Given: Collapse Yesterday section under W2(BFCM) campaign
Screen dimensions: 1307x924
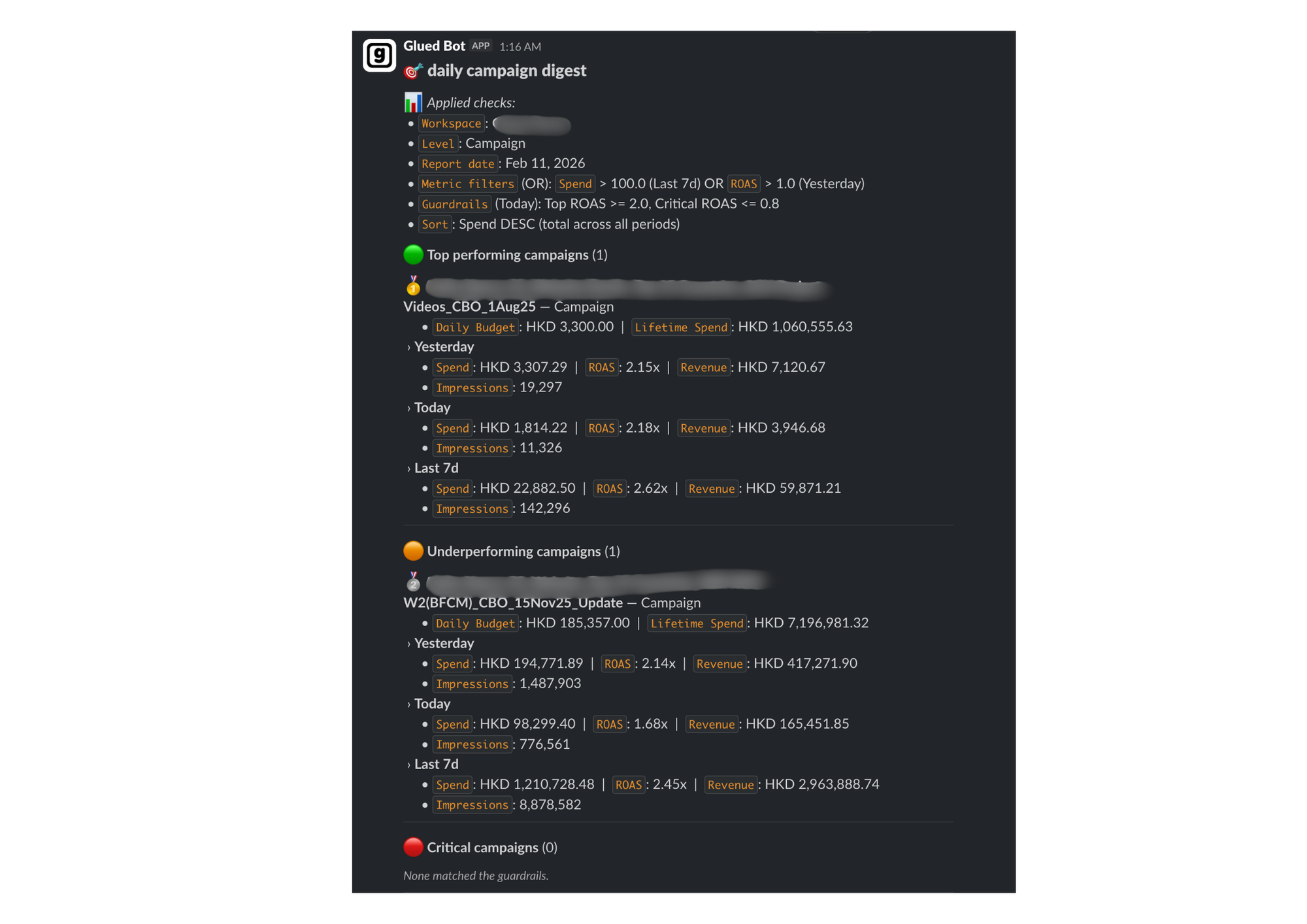Looking at the screenshot, I should coord(409,644).
